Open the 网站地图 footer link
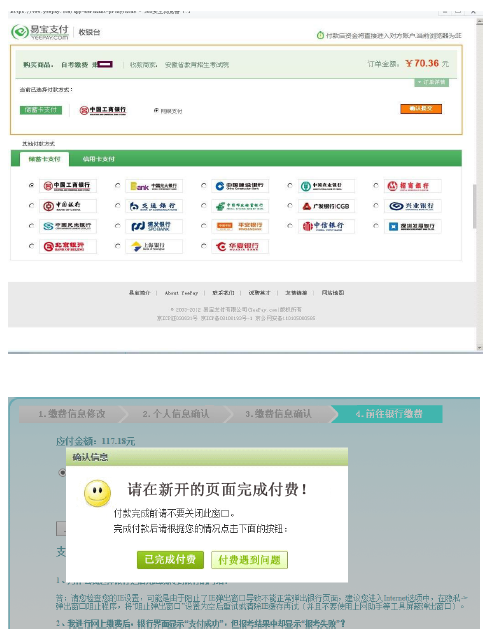This screenshot has width=491, height=633. pyautogui.click(x=333, y=293)
